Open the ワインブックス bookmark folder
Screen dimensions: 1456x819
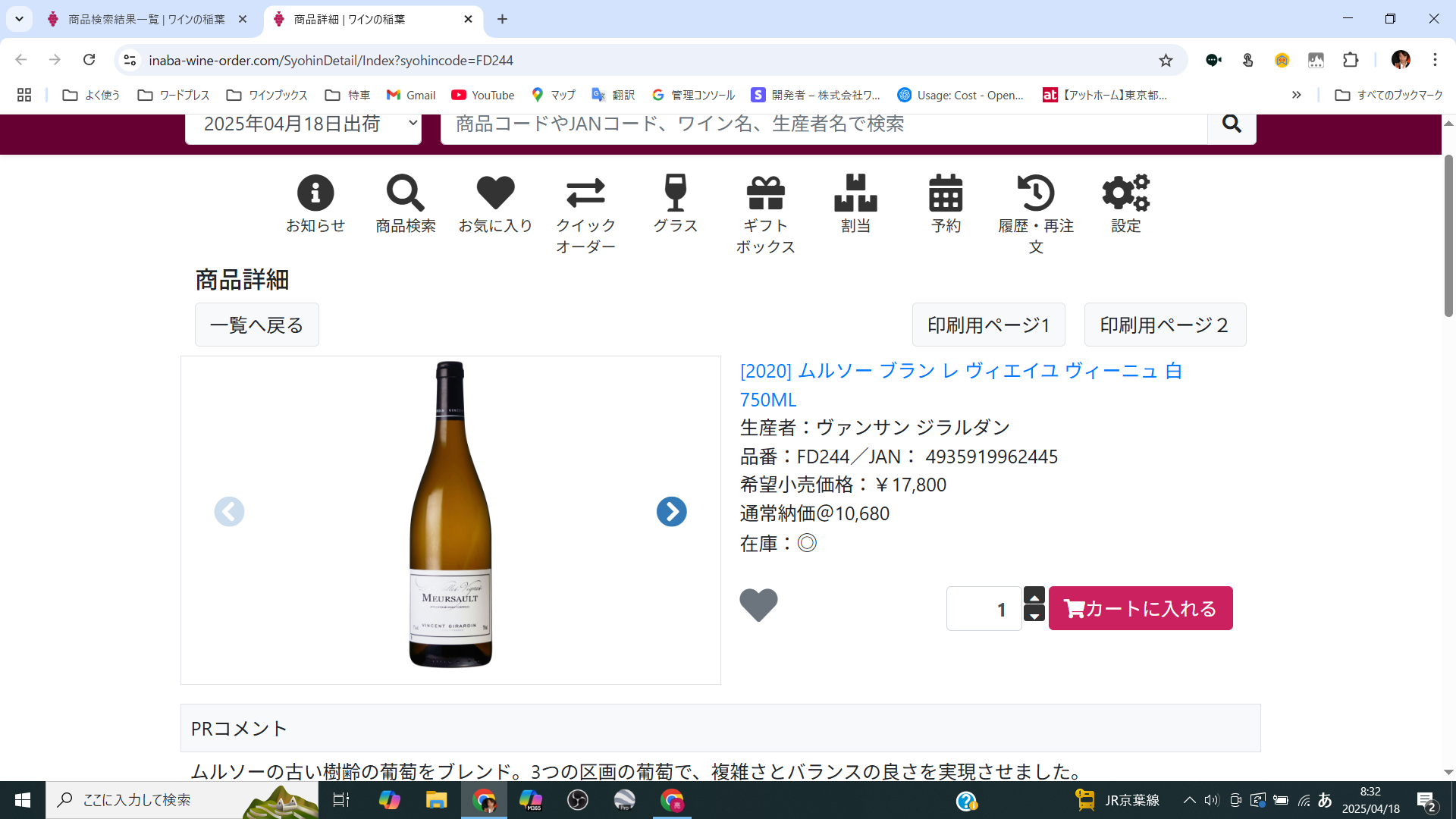[267, 95]
